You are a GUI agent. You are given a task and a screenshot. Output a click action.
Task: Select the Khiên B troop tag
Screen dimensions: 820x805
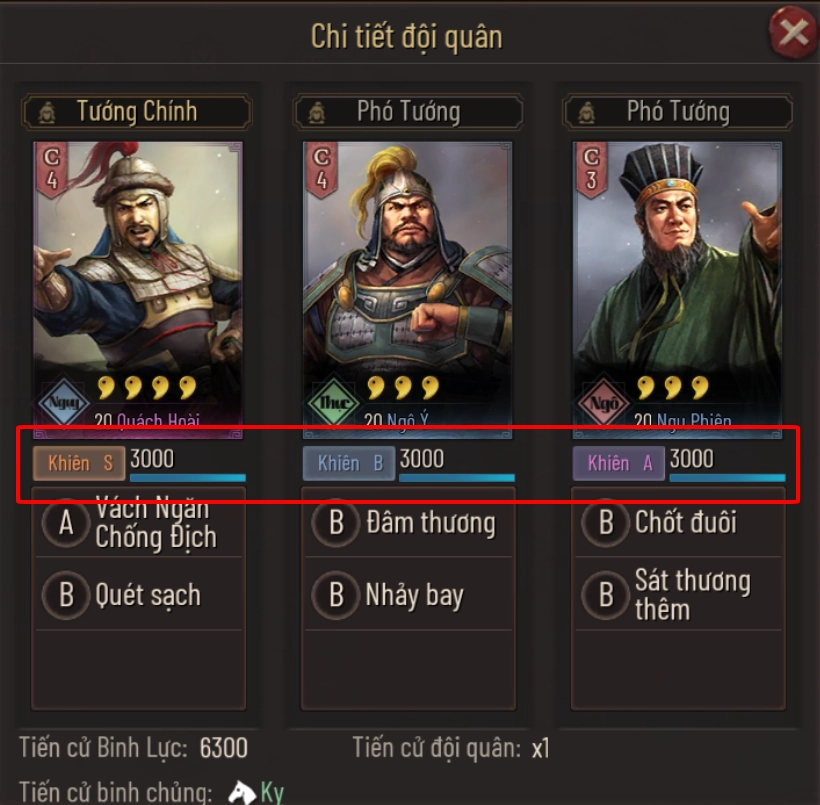[349, 463]
